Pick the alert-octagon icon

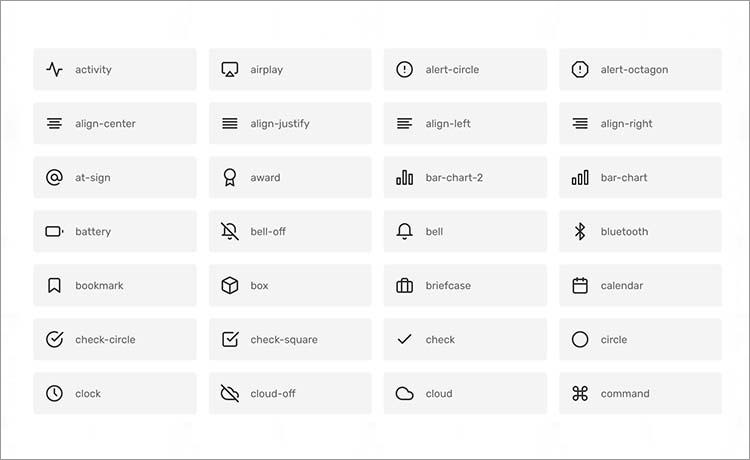(580, 70)
